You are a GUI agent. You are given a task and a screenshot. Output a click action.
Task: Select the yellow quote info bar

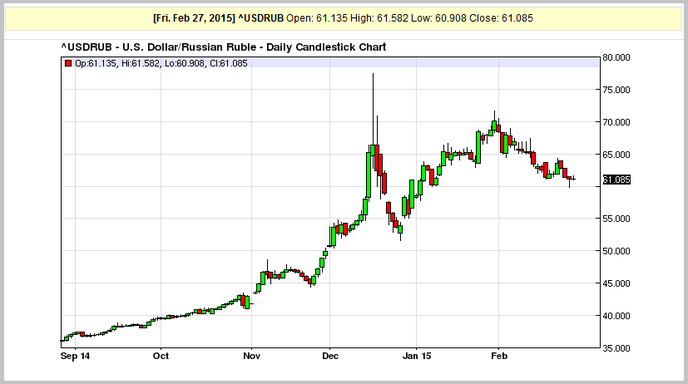[344, 18]
